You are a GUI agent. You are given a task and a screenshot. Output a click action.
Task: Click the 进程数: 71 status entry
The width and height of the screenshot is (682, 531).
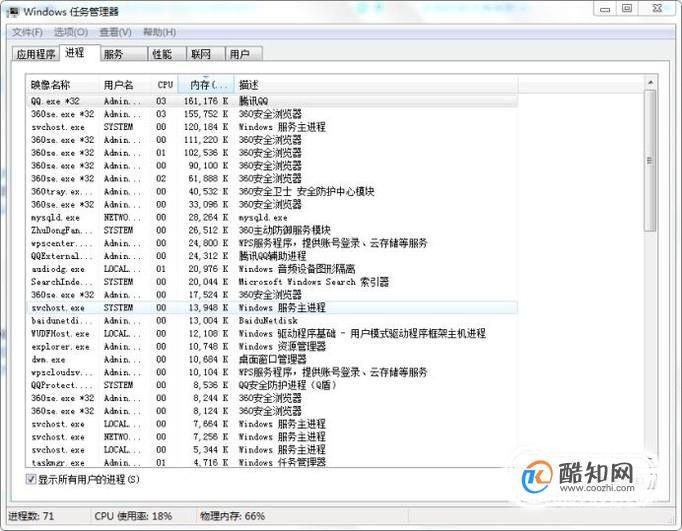31,516
